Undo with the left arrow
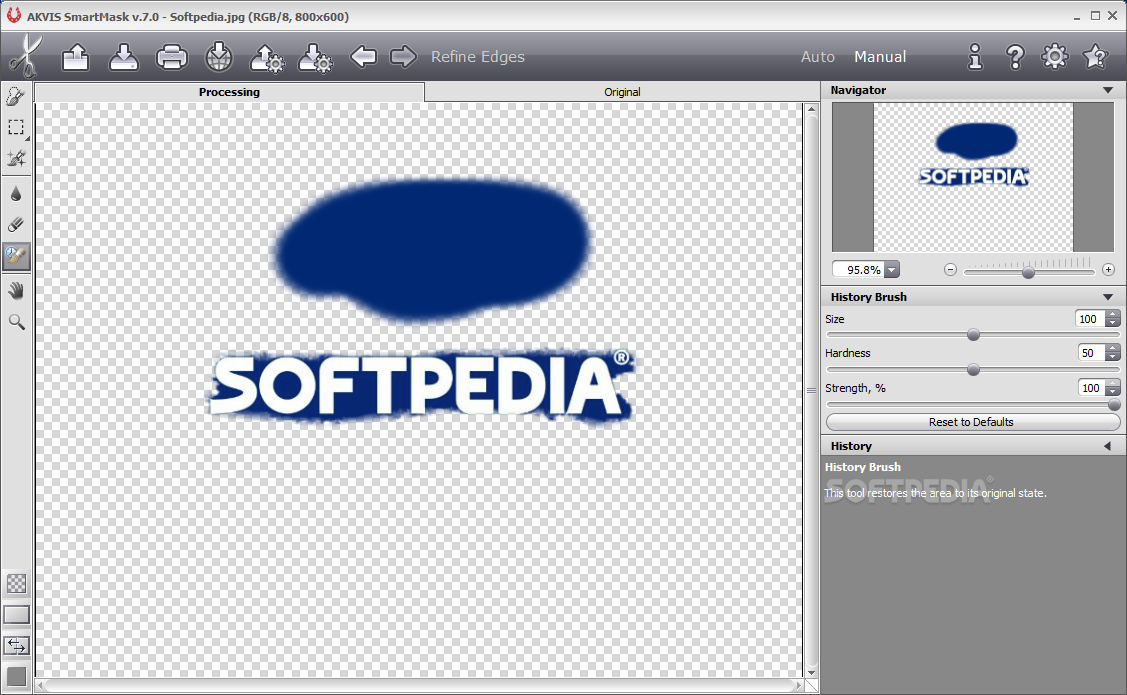Viewport: 1127px width, 695px height. click(364, 56)
